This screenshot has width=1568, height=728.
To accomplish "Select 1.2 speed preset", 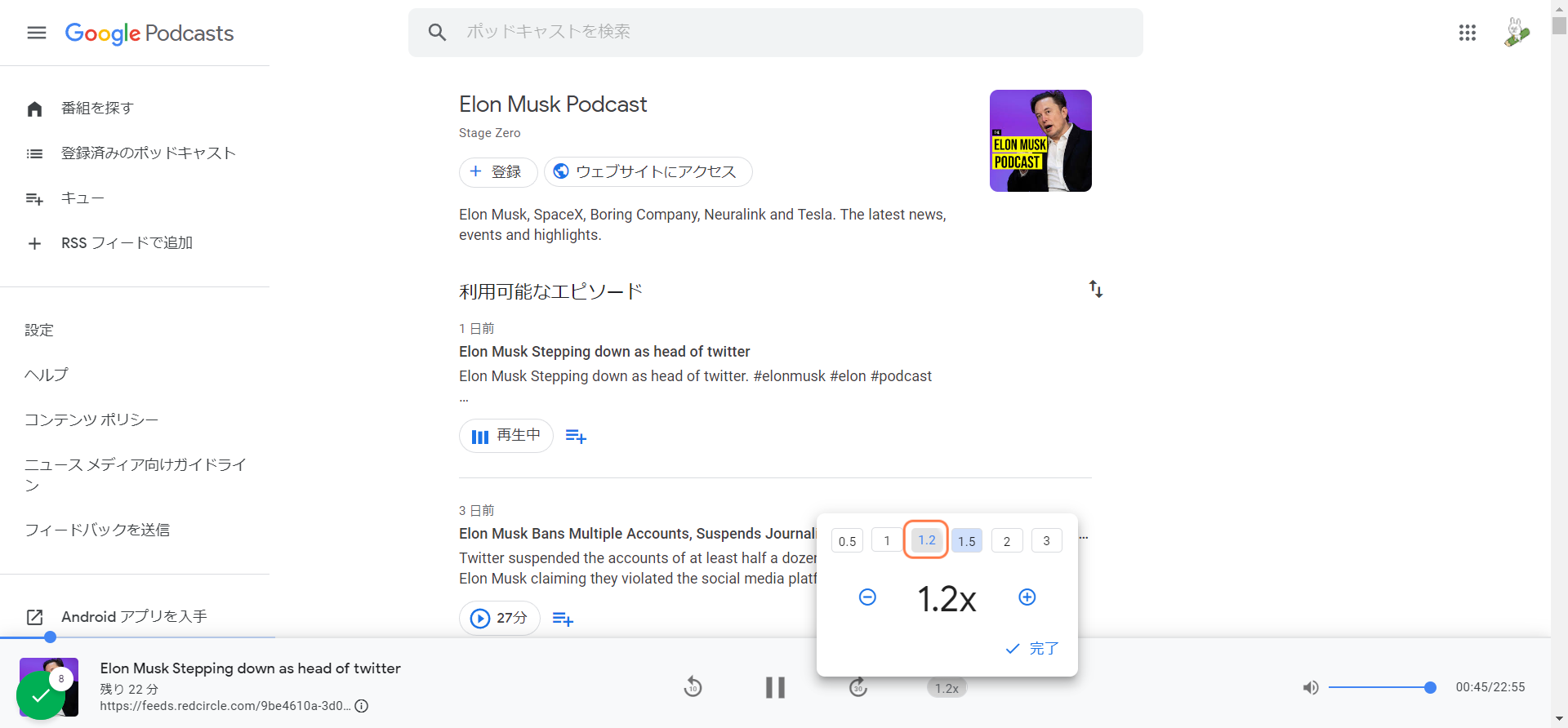I will pos(927,540).
